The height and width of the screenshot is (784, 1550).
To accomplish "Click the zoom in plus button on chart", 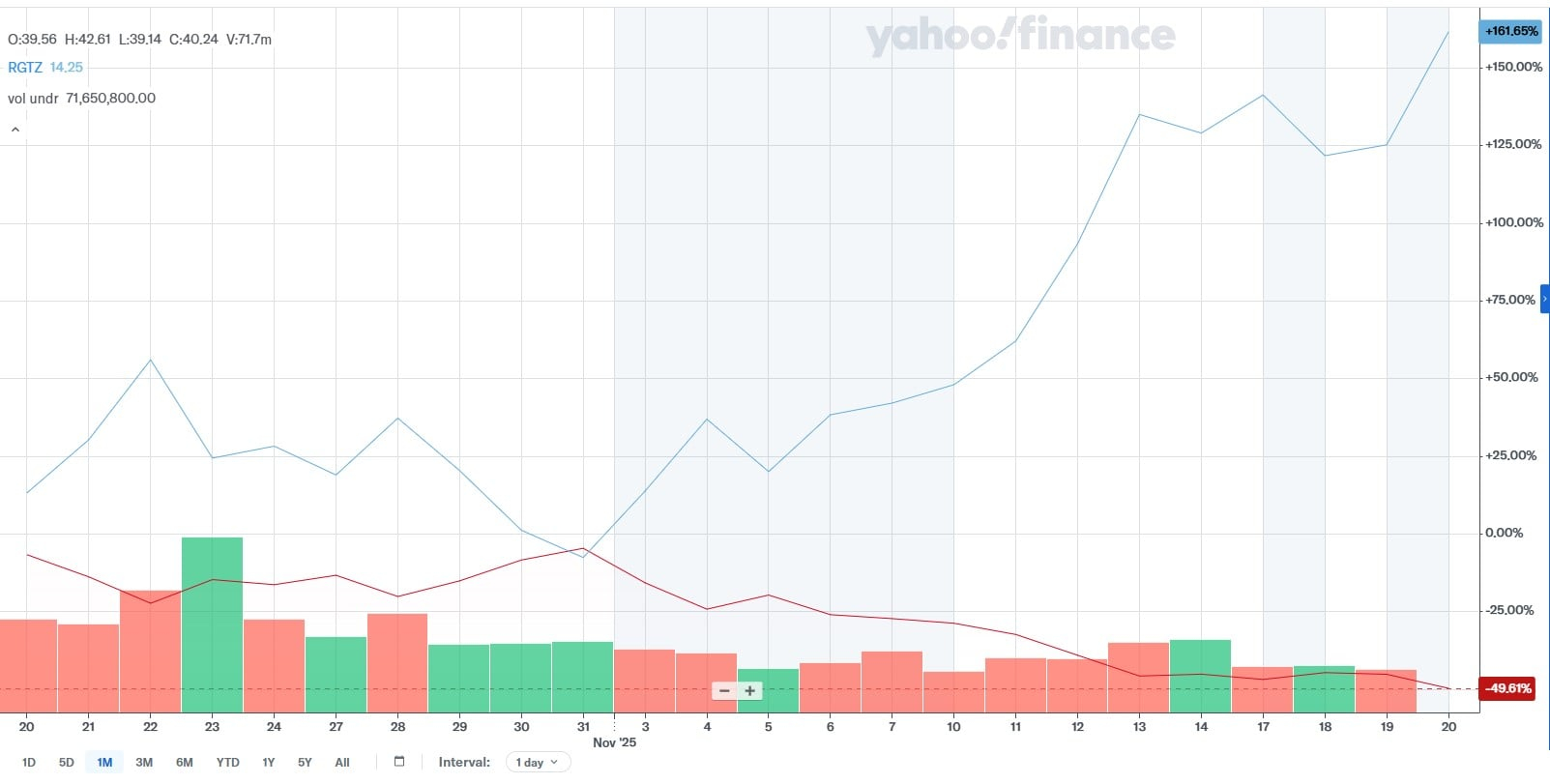I will (750, 691).
